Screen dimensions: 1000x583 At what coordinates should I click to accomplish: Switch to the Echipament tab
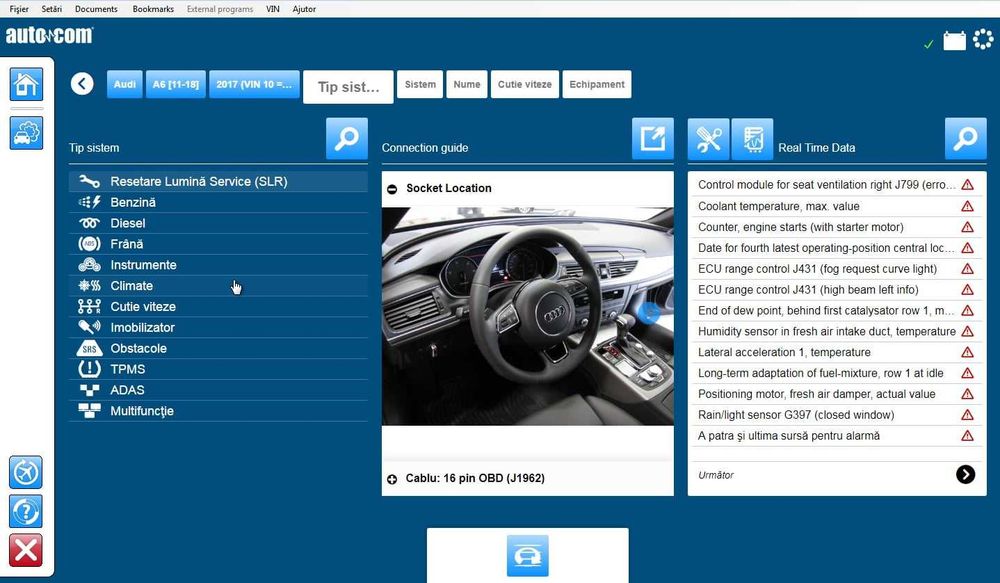coord(597,84)
